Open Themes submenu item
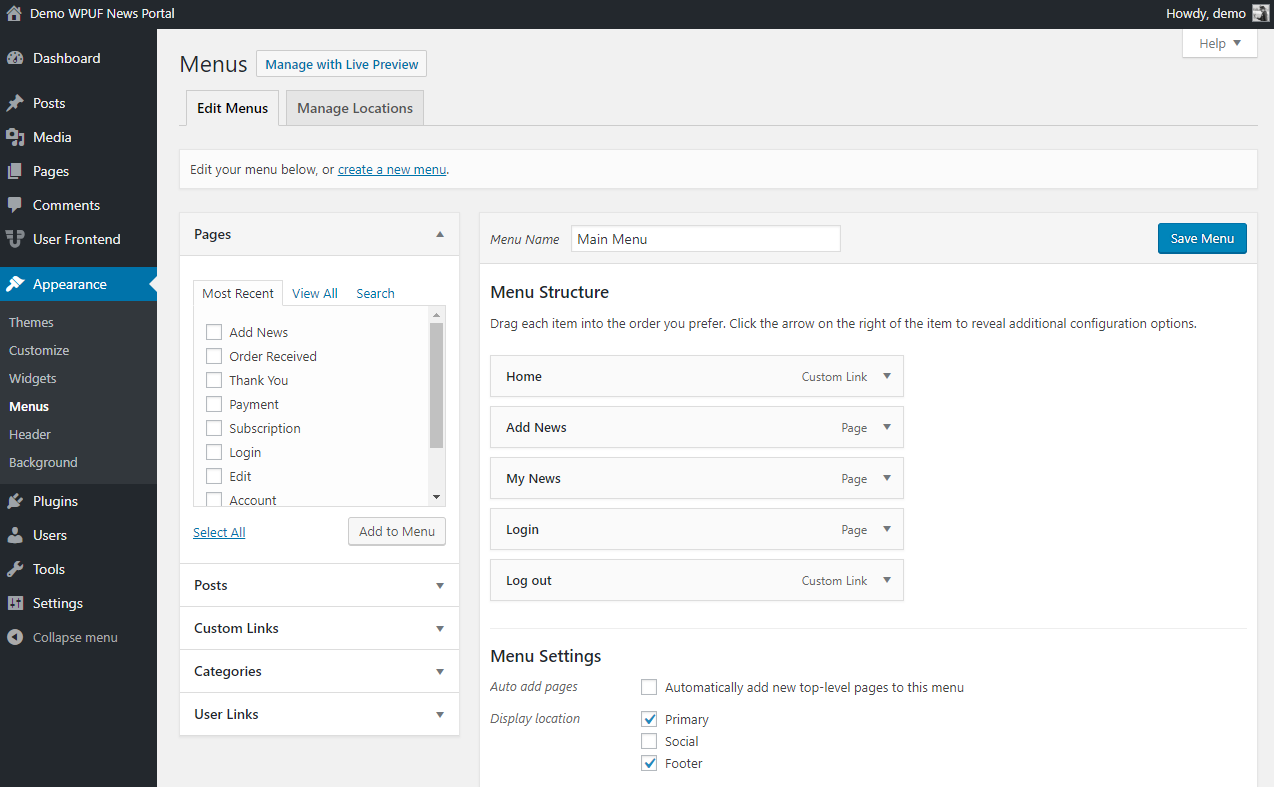The height and width of the screenshot is (787, 1274). click(31, 322)
